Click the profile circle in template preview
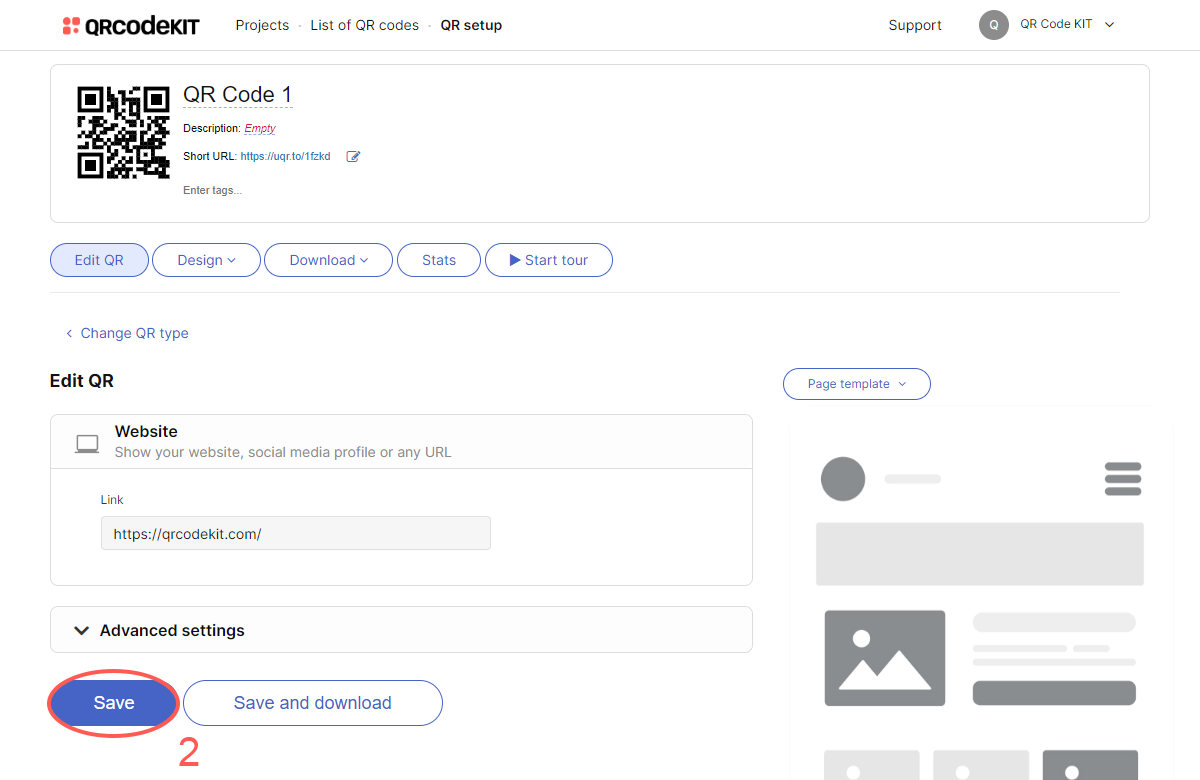Image resolution: width=1200 pixels, height=780 pixels. point(842,479)
